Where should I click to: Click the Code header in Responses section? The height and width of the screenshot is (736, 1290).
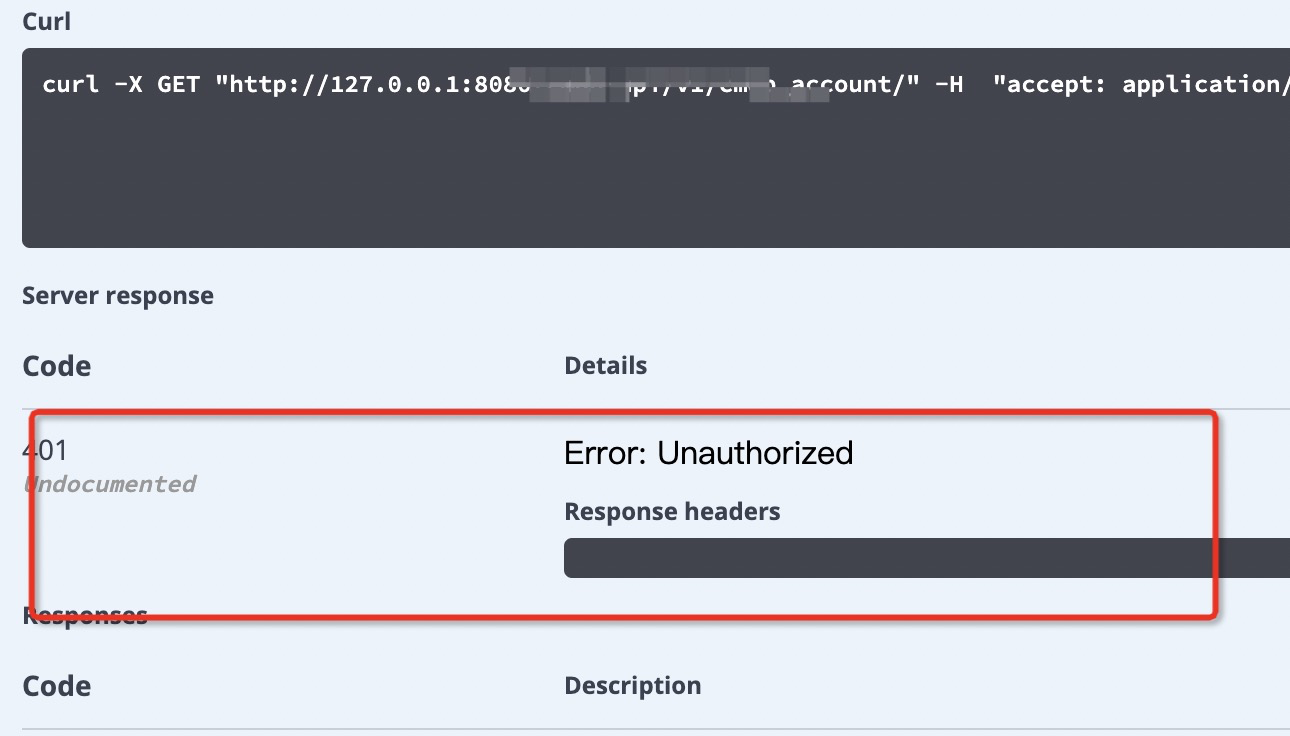[x=56, y=686]
